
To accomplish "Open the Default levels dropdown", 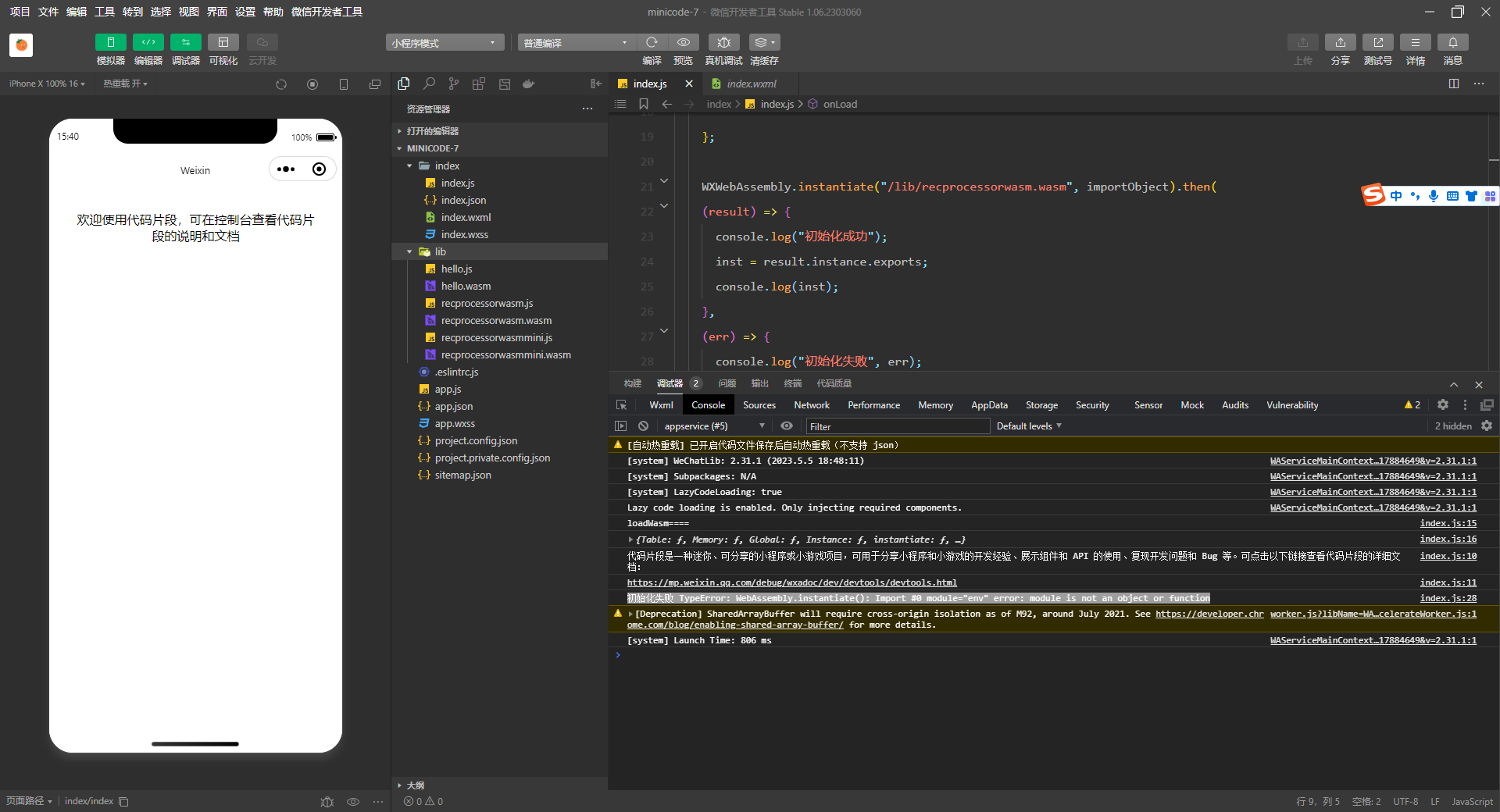I will point(1028,426).
